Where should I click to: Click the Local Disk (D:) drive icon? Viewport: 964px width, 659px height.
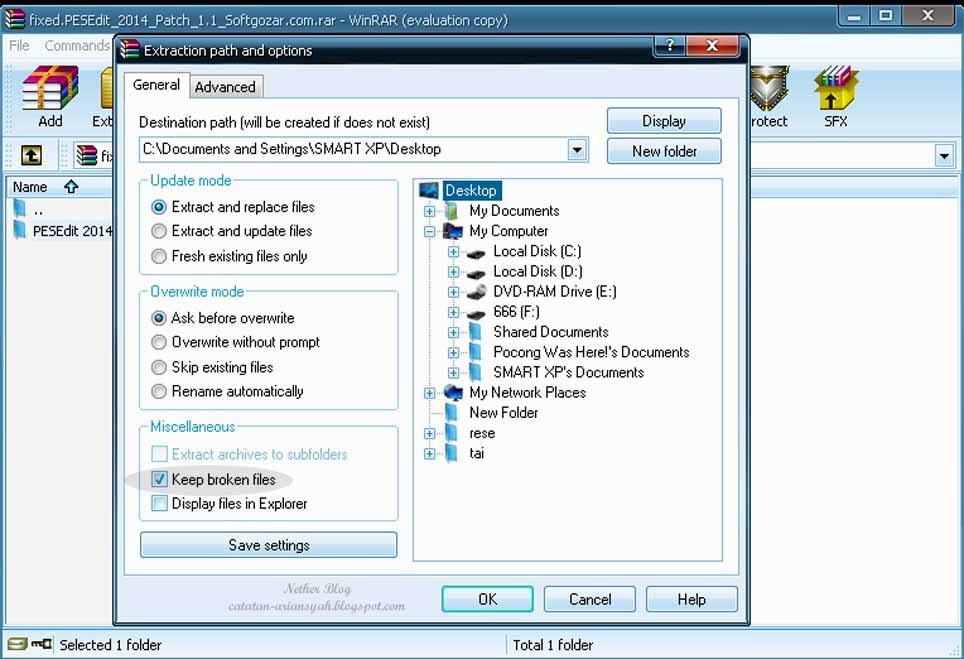point(476,272)
